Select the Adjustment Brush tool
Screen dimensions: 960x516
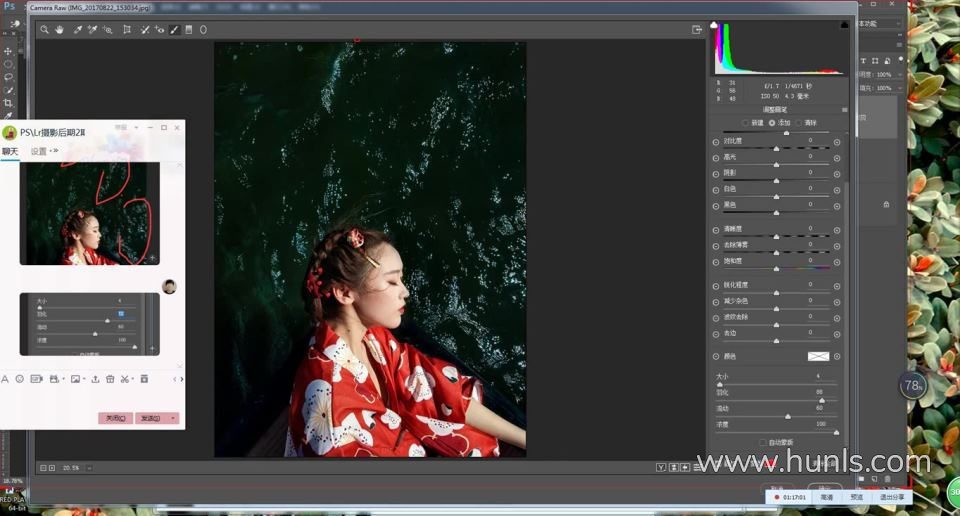tap(174, 29)
